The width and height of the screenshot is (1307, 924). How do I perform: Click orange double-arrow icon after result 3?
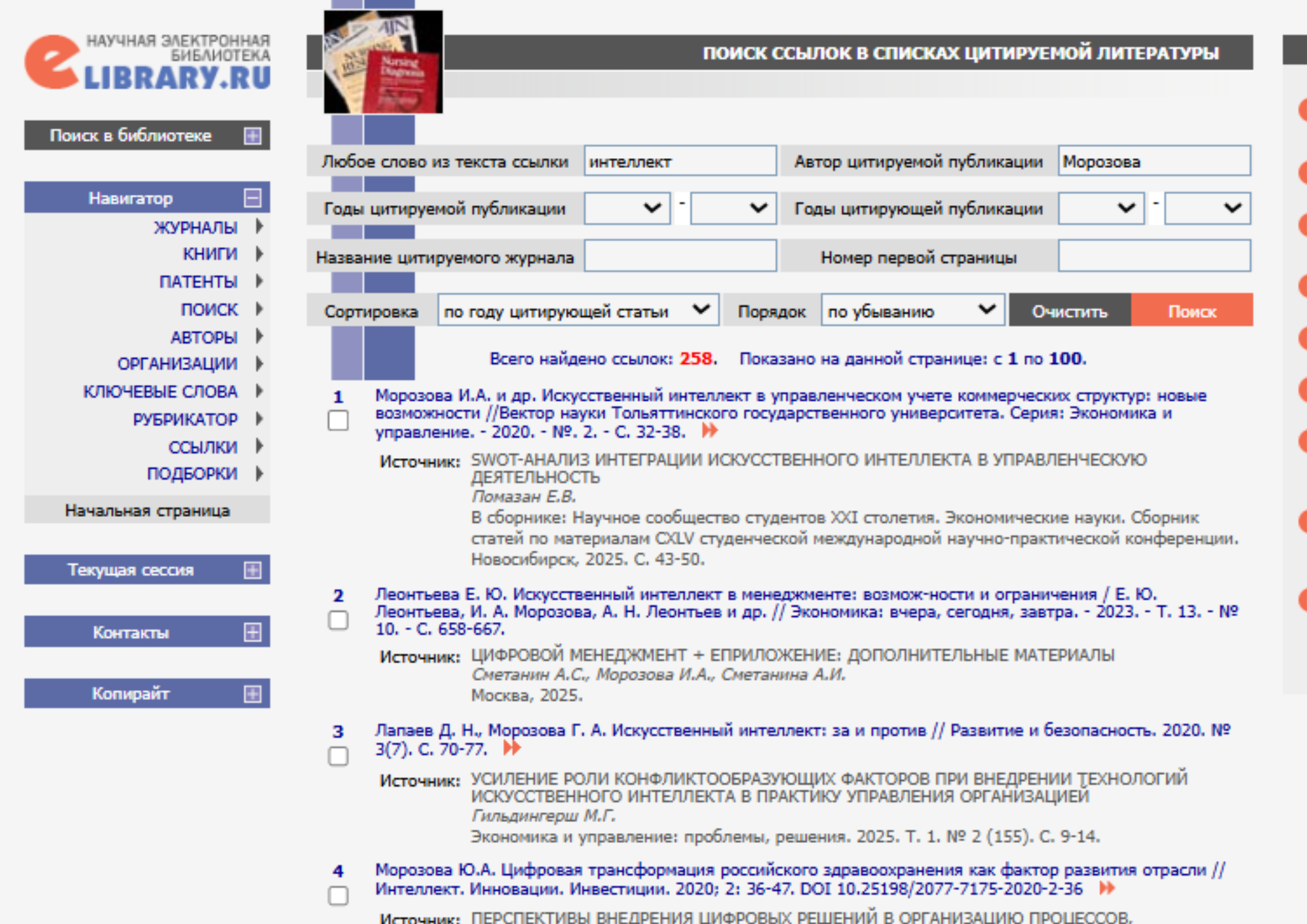click(x=512, y=748)
